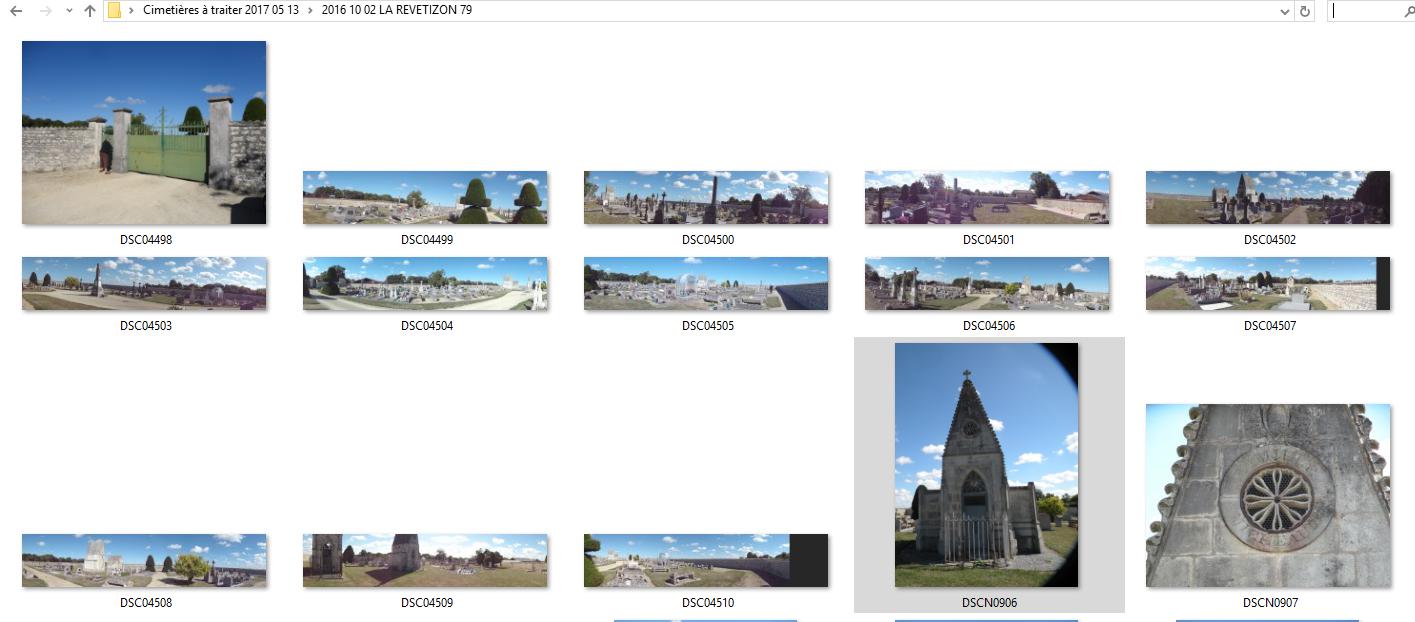1415x622 pixels.
Task: Select the 2016 10 02 LA REVETIZON 79 breadcrumb
Action: click(x=397, y=10)
